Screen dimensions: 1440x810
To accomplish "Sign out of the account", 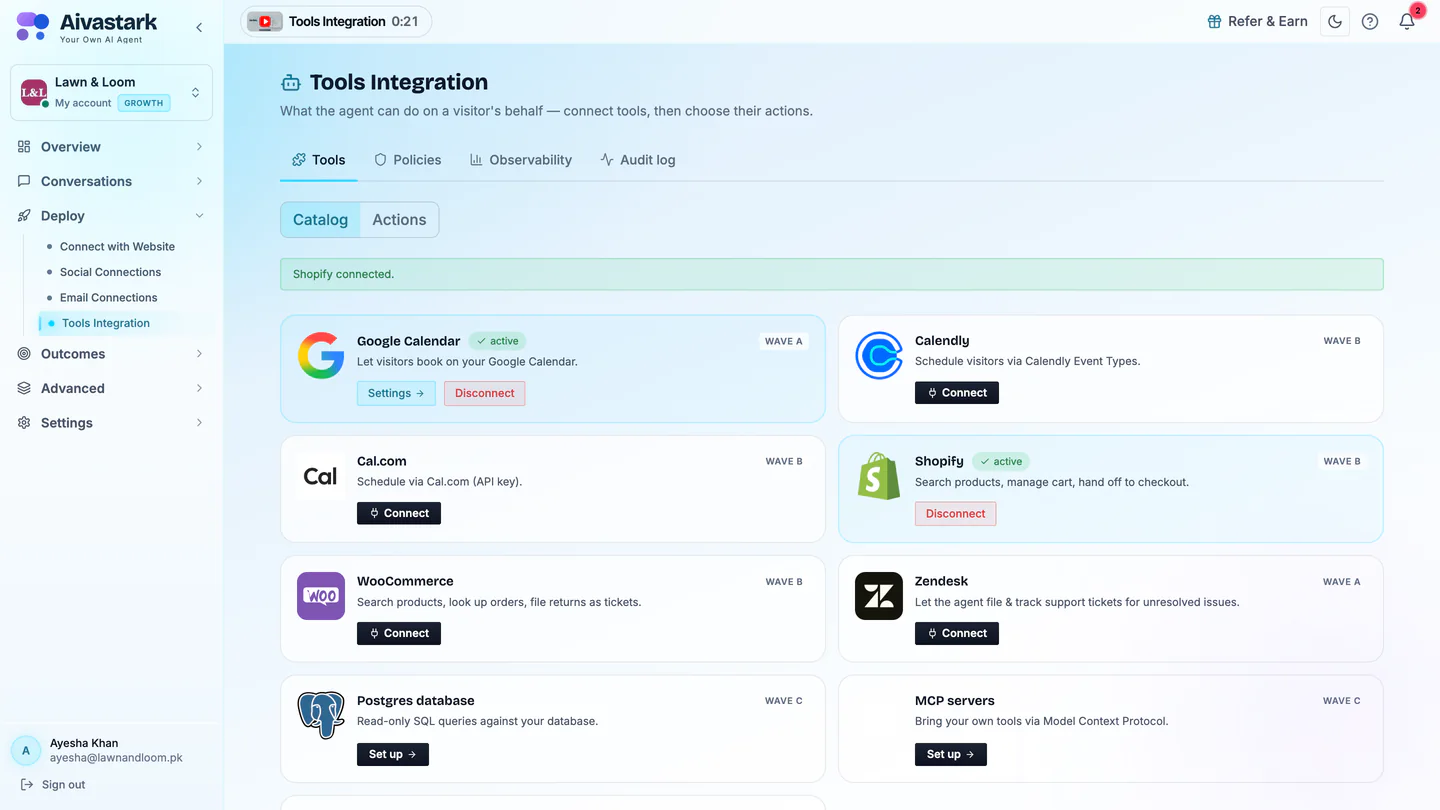I will (x=54, y=785).
